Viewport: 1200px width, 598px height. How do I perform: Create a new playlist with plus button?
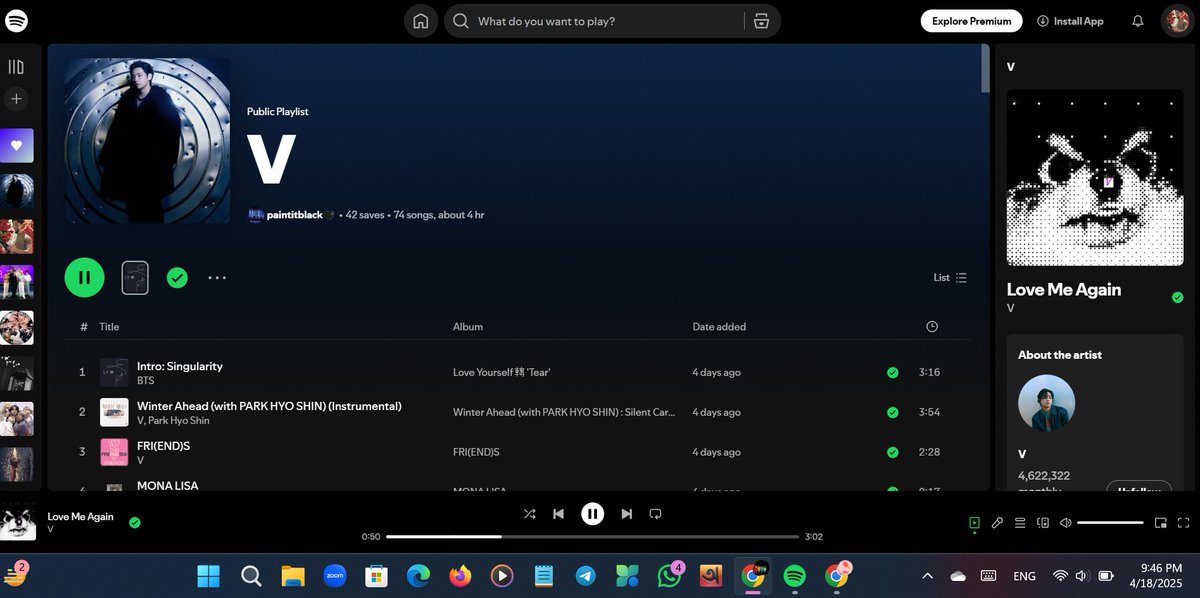click(16, 99)
